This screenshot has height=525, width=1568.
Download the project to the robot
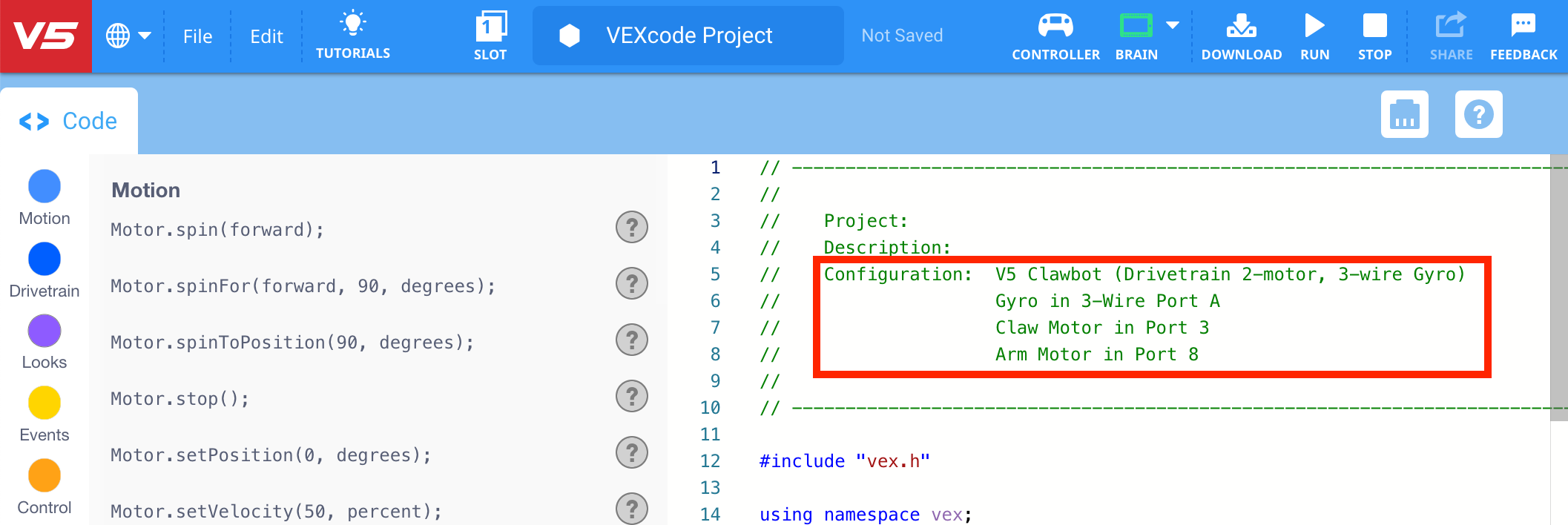1241,35
